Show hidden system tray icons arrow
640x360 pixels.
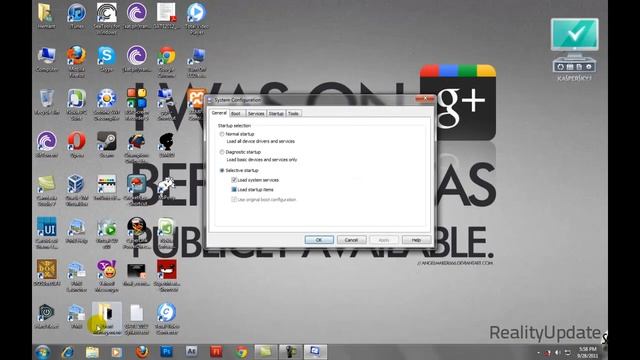coord(538,353)
